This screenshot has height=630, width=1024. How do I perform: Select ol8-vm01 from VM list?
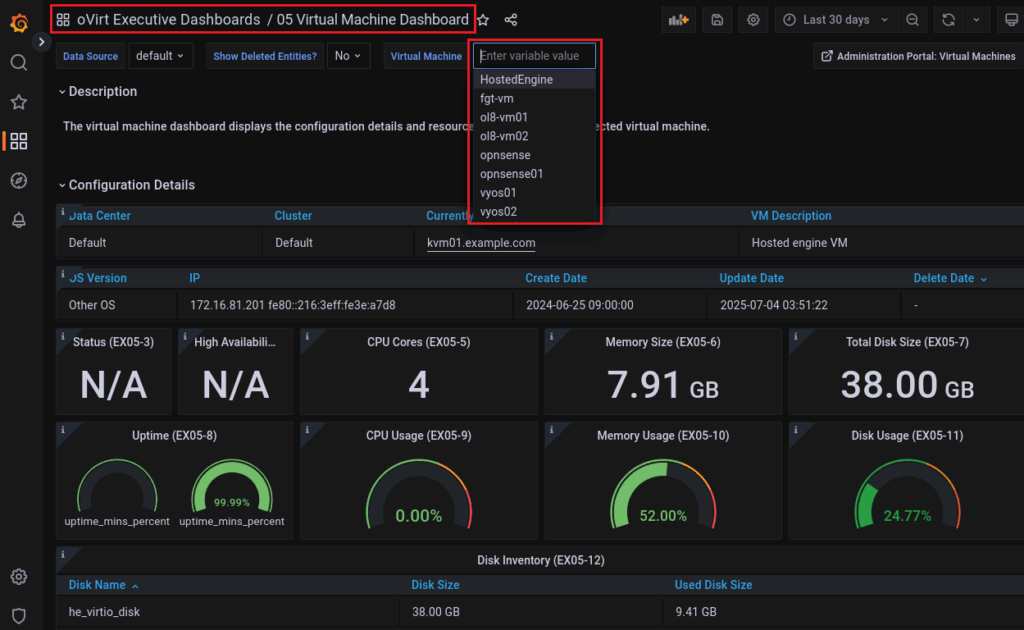(x=534, y=118)
